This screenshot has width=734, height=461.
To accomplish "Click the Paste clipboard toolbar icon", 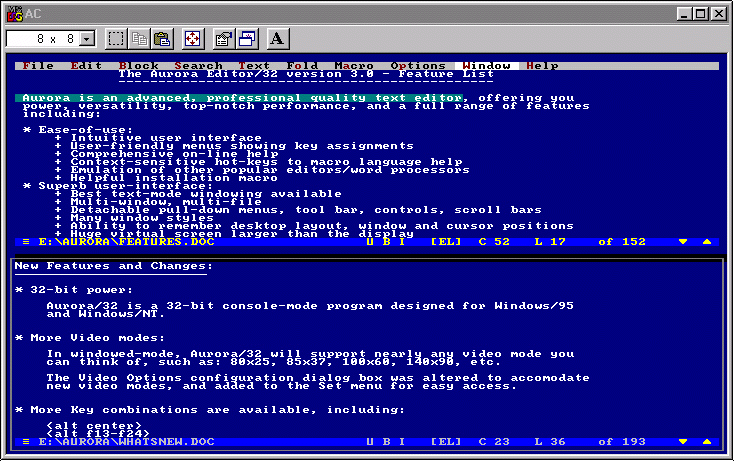I will 162,39.
